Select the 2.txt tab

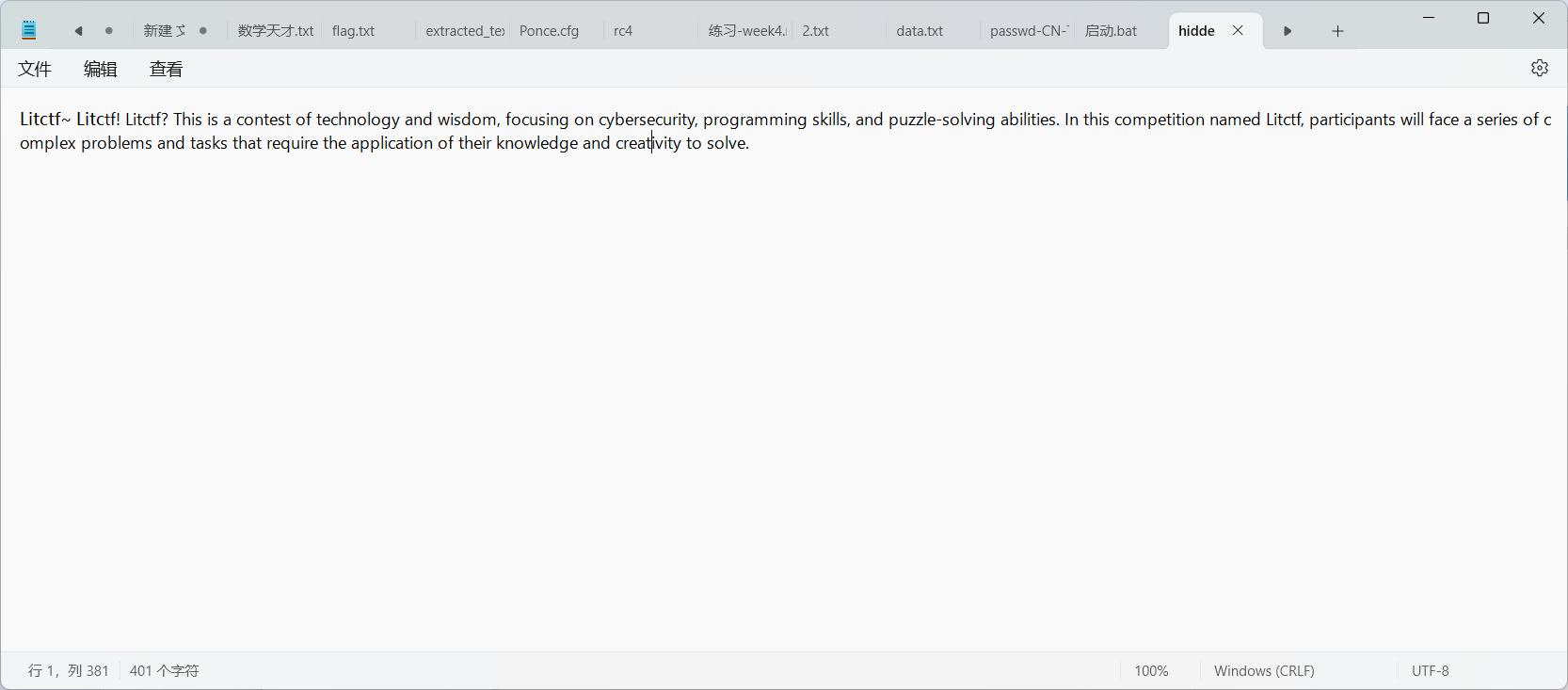(816, 31)
